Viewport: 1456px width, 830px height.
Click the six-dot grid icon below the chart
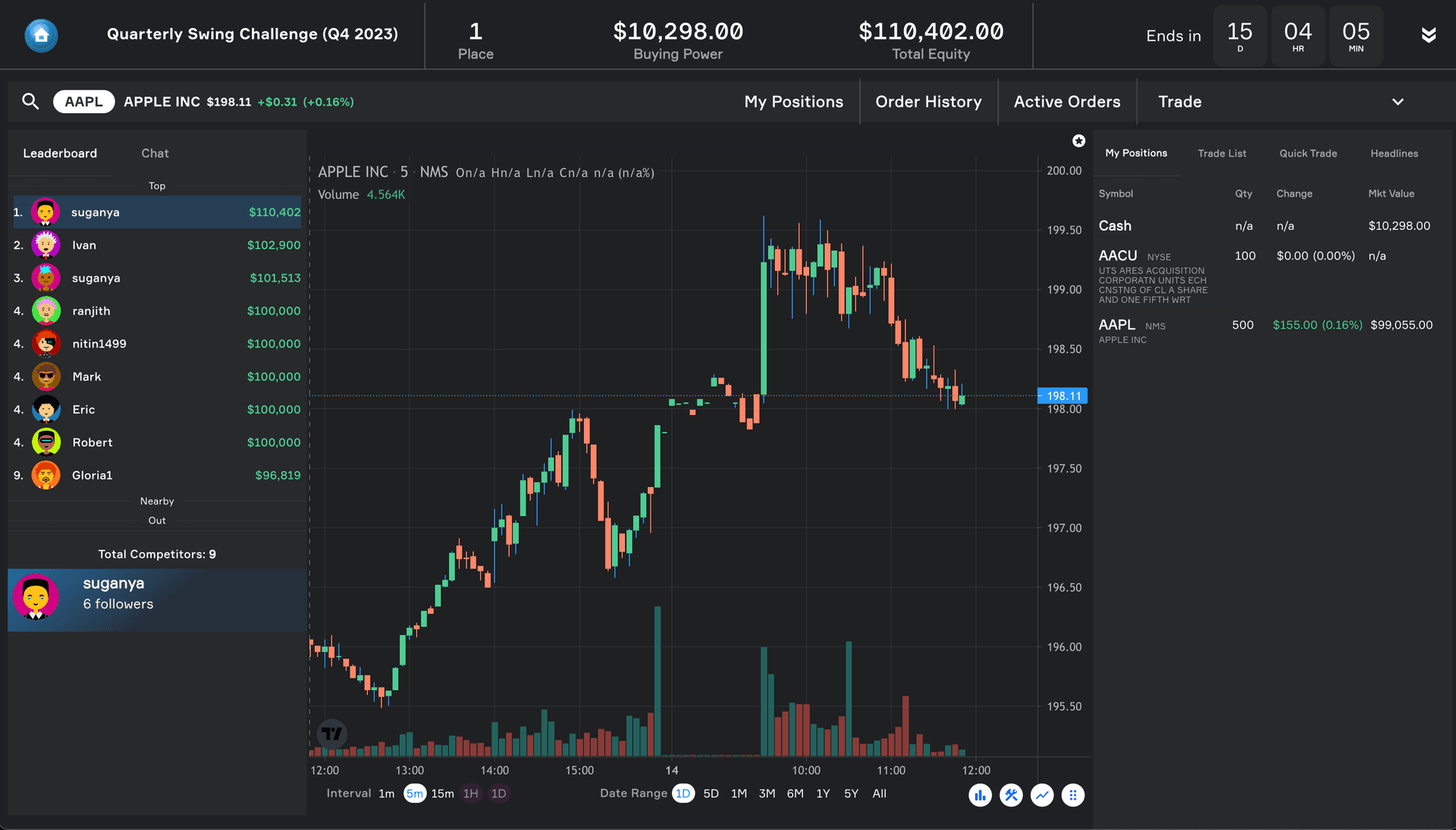1072,795
